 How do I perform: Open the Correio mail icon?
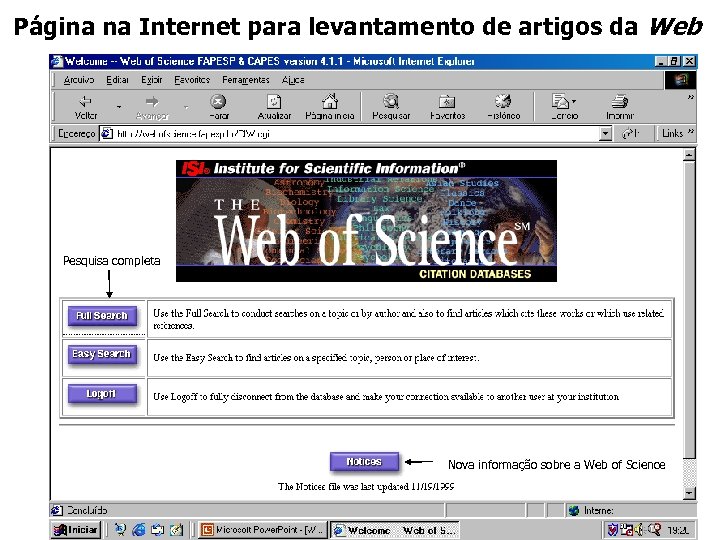coord(561,107)
